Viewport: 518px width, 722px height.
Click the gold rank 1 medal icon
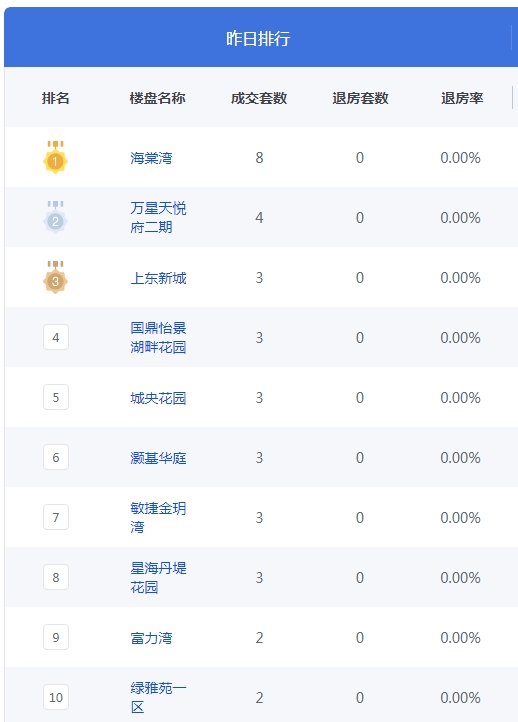pos(55,157)
